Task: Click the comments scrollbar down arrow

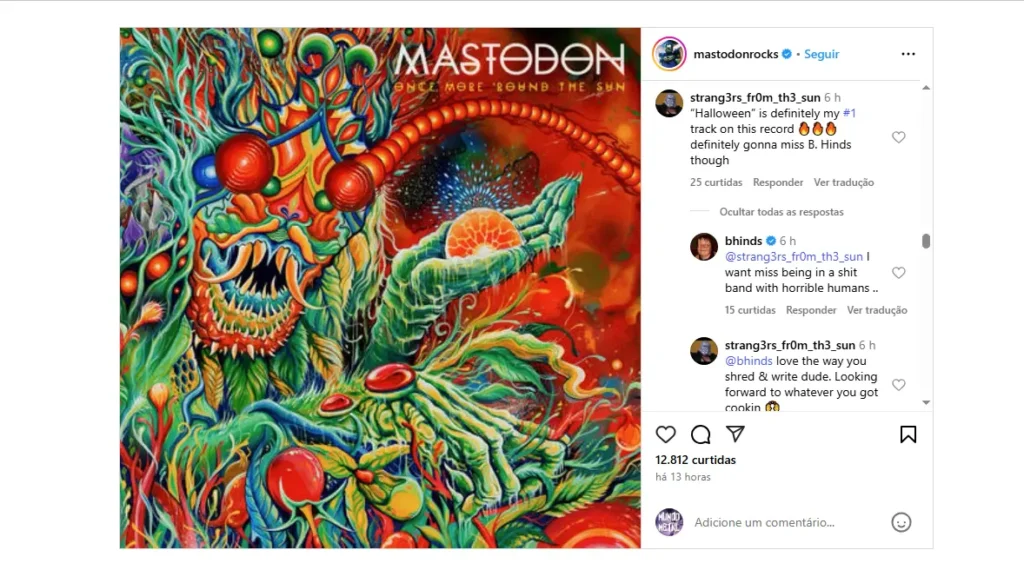Action: (x=926, y=403)
